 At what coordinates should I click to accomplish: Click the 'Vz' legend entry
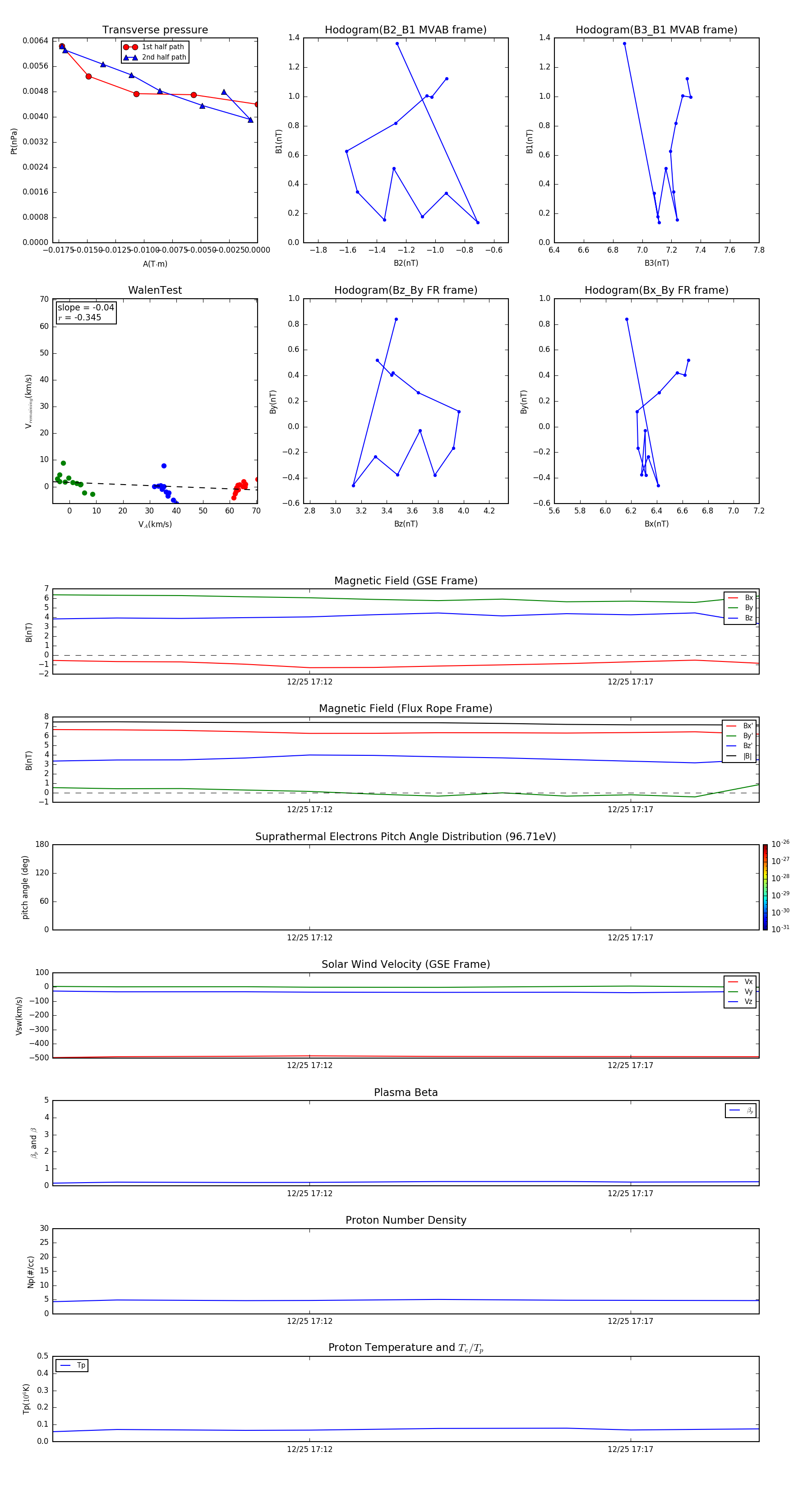click(x=740, y=1002)
